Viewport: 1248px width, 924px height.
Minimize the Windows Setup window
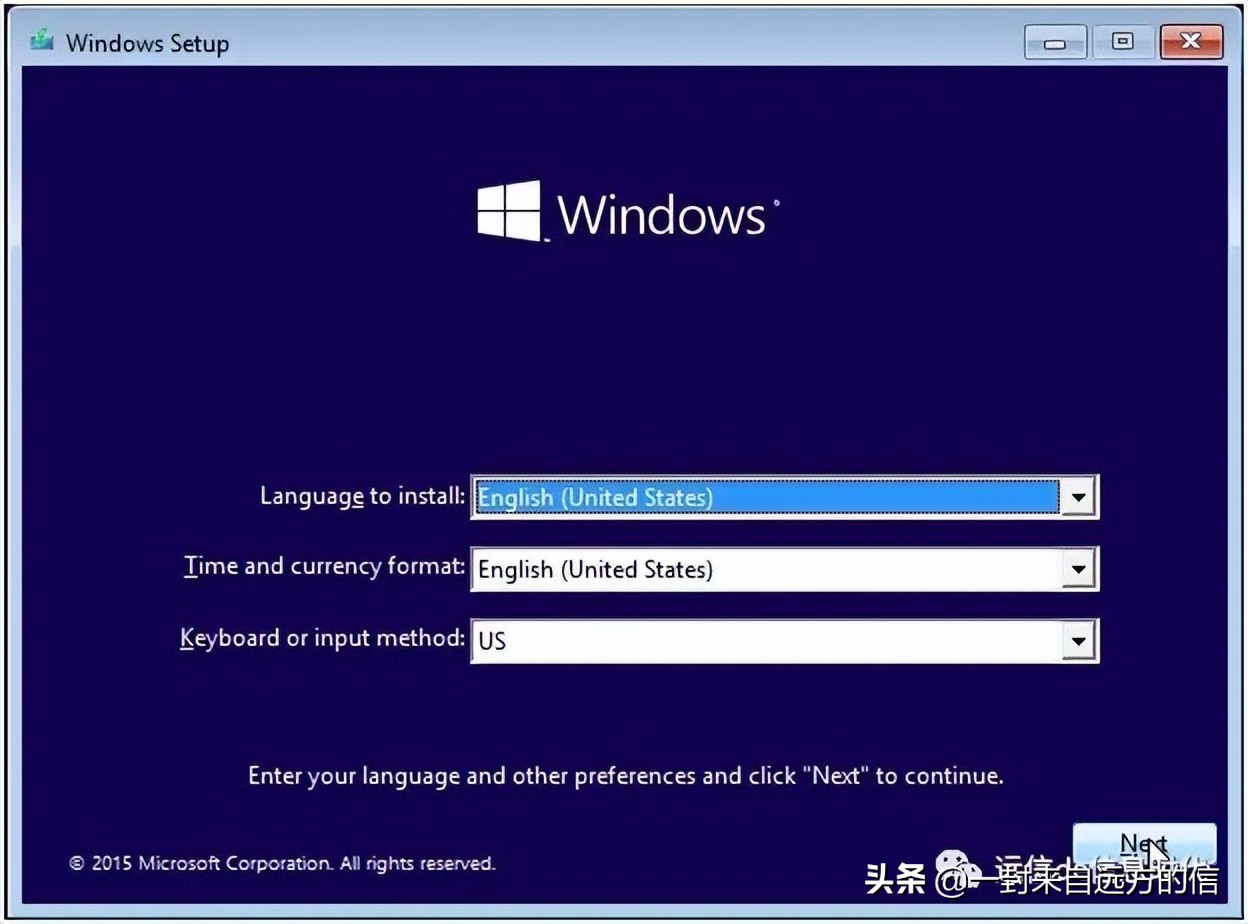[x=1056, y=42]
